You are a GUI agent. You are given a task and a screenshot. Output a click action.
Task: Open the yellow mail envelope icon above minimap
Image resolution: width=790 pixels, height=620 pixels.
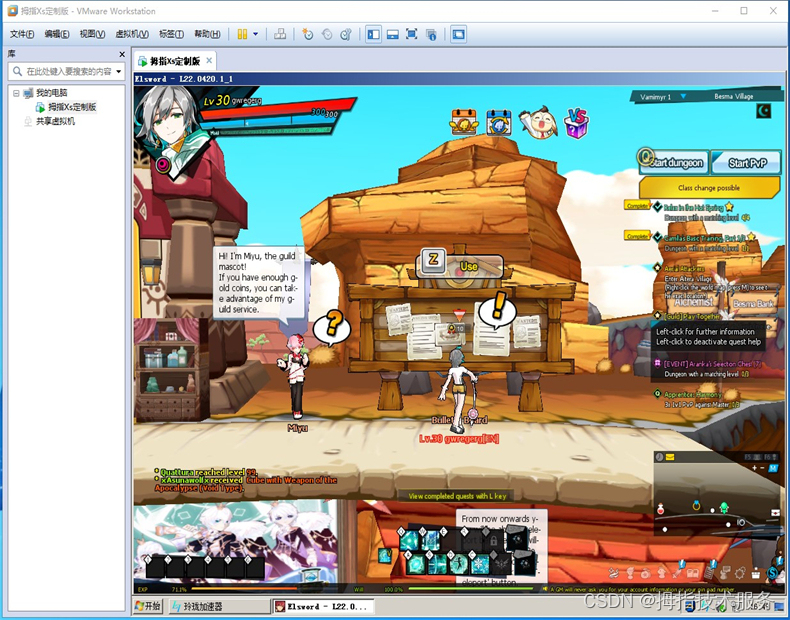(x=670, y=457)
